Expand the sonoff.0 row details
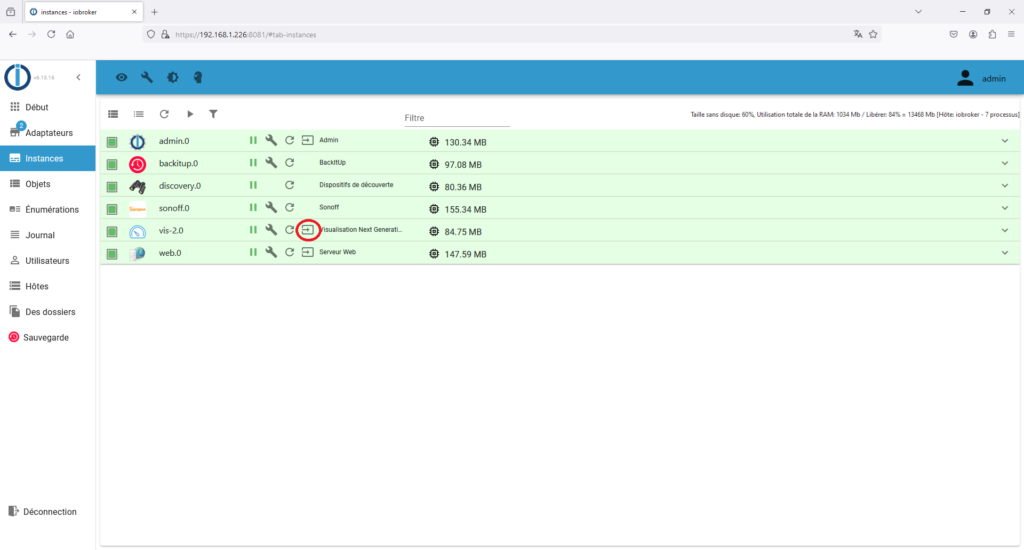 tap(1005, 208)
